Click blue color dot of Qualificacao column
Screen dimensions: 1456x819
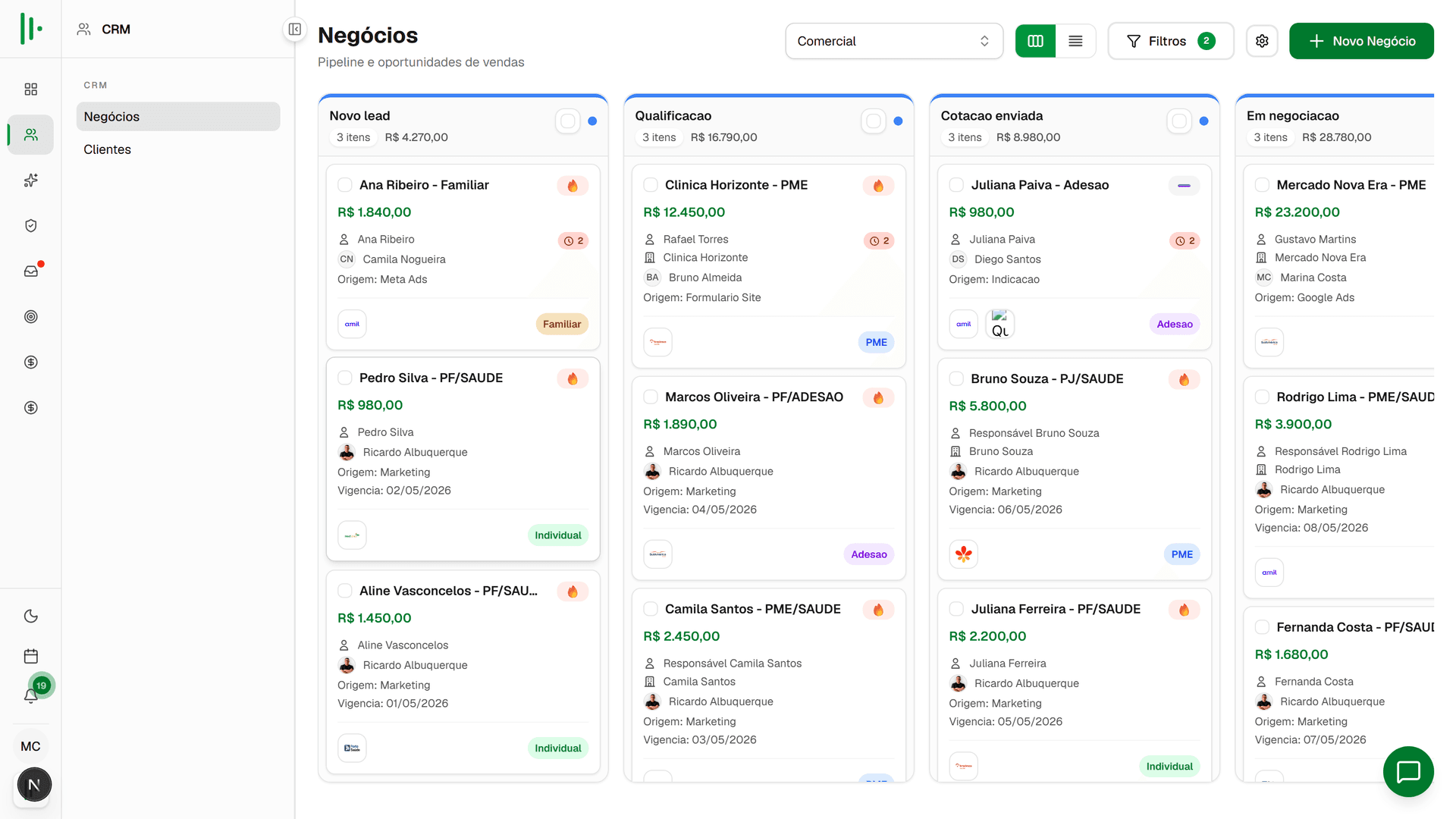898,121
